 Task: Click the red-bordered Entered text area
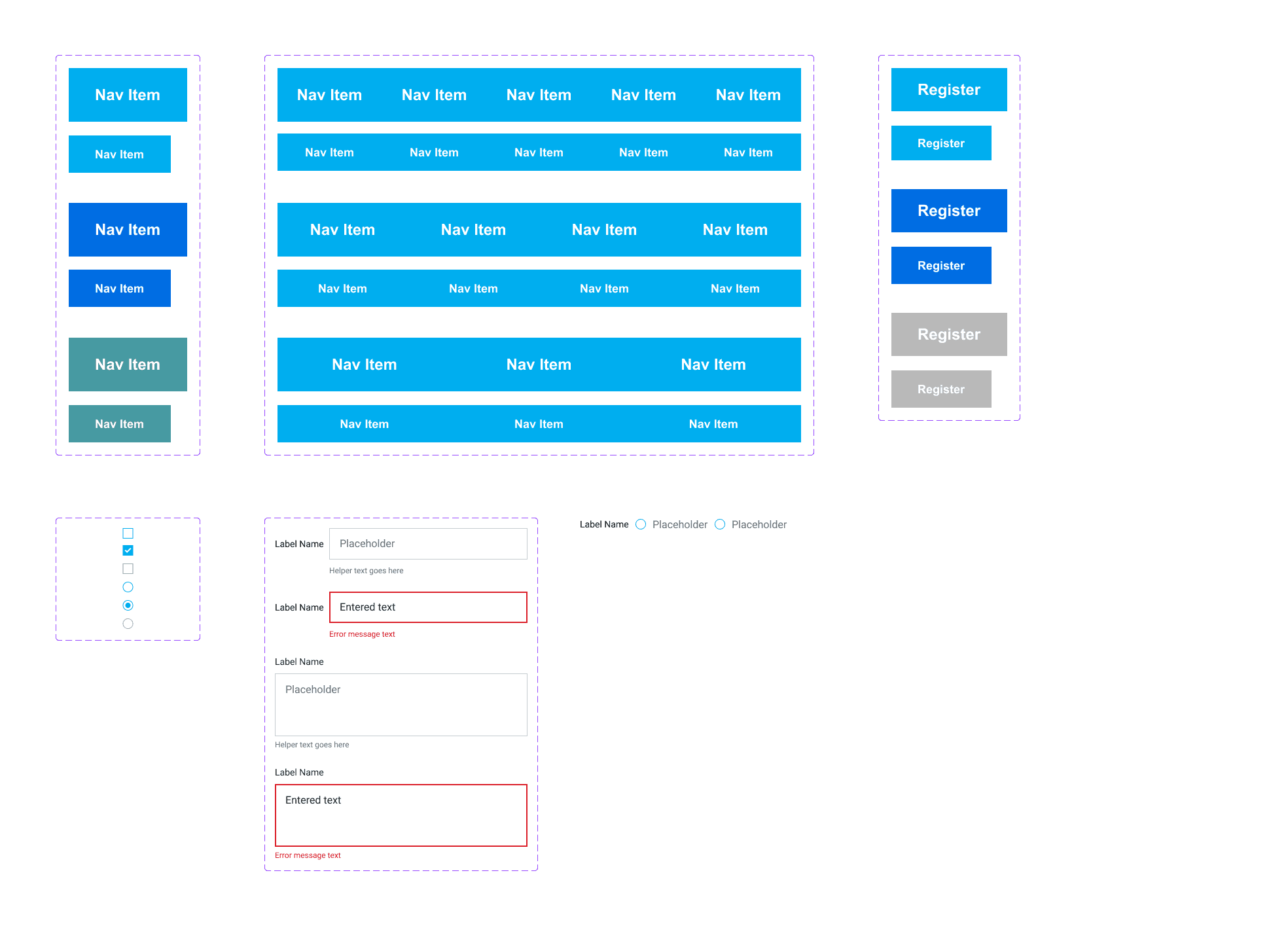click(x=401, y=815)
